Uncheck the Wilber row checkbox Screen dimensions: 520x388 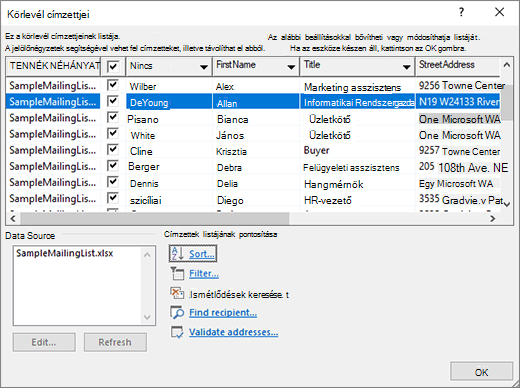113,85
